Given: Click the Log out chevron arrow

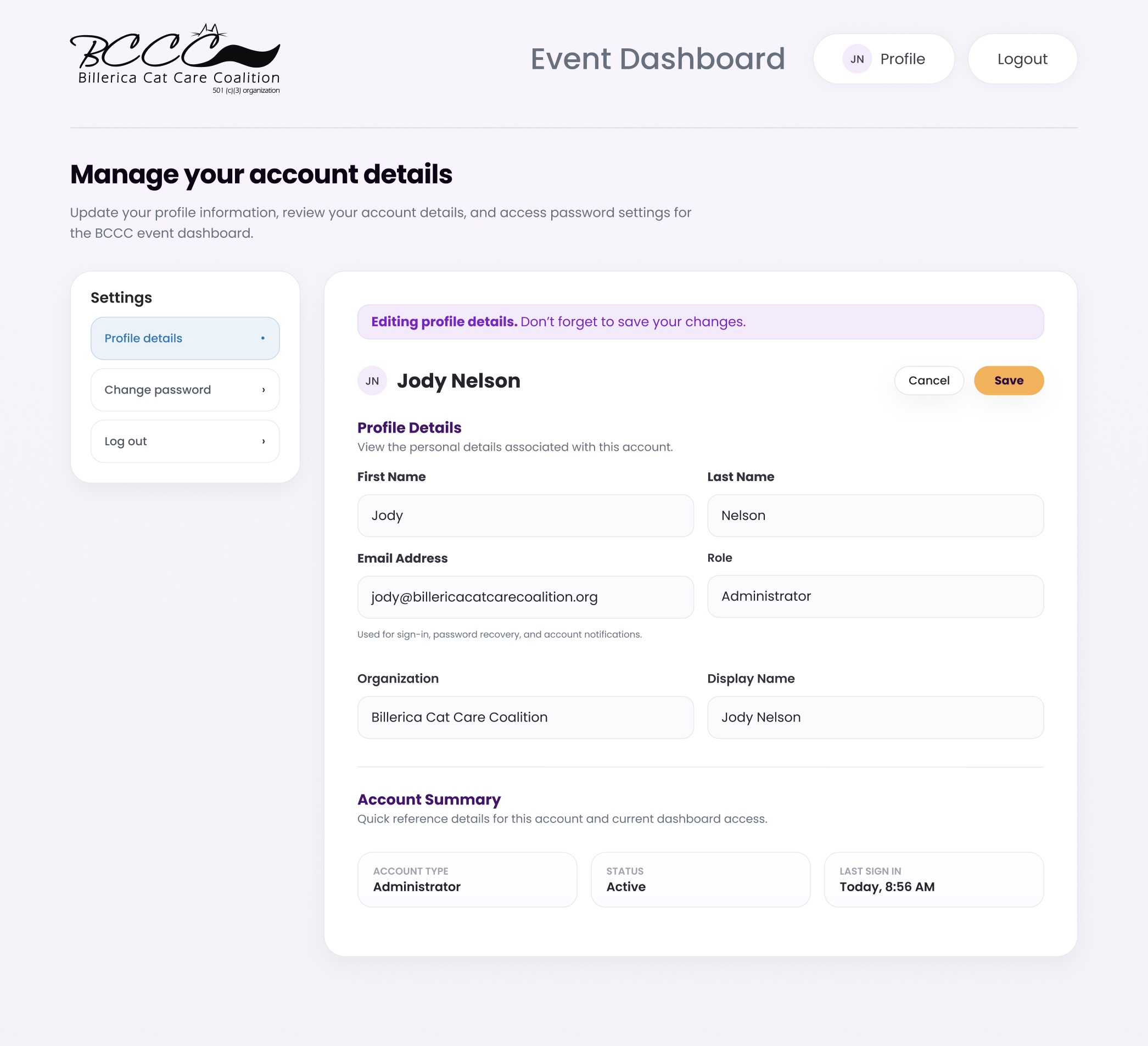Looking at the screenshot, I should point(263,441).
